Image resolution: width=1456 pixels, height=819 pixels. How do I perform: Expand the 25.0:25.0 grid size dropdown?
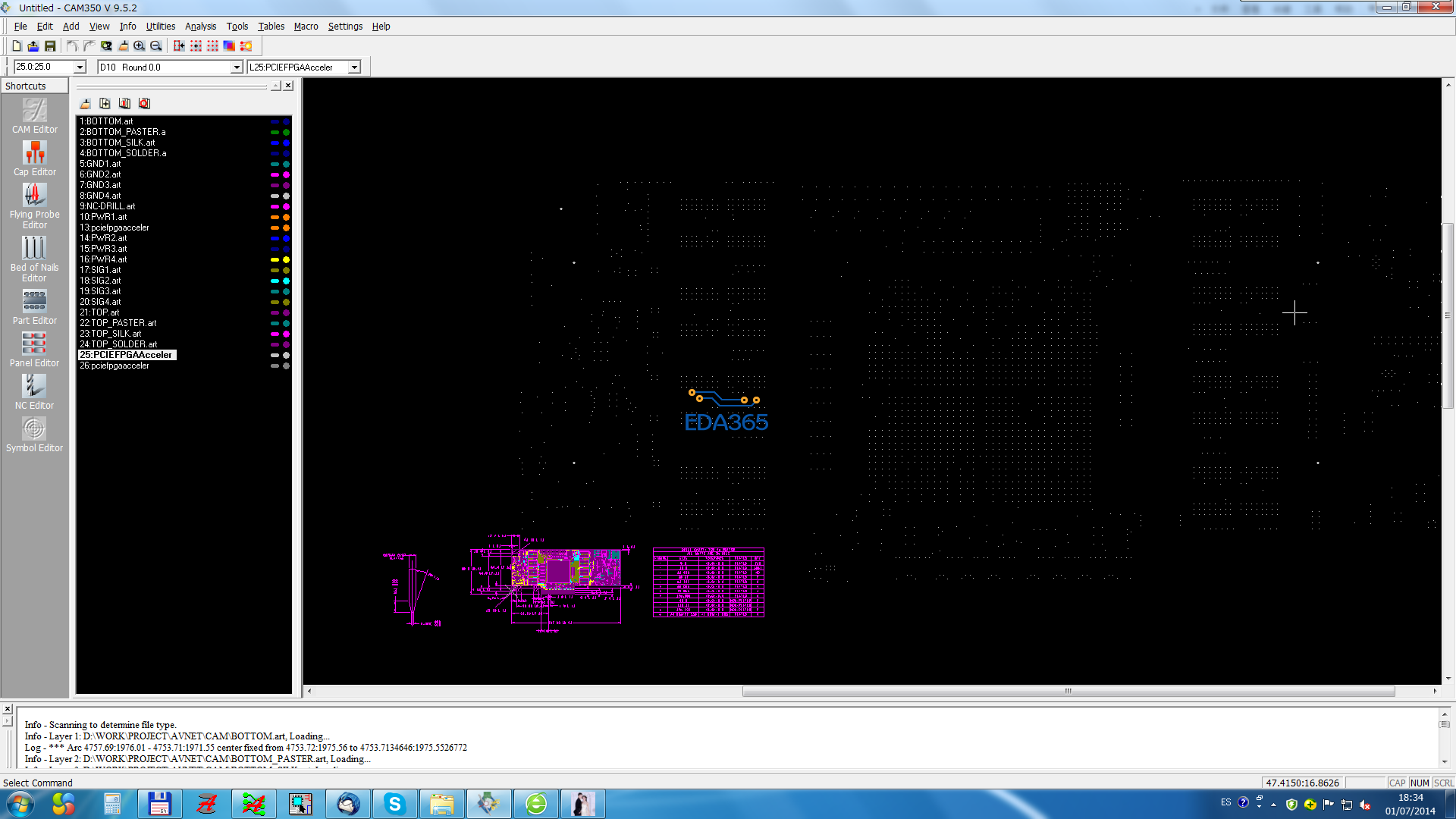(80, 67)
